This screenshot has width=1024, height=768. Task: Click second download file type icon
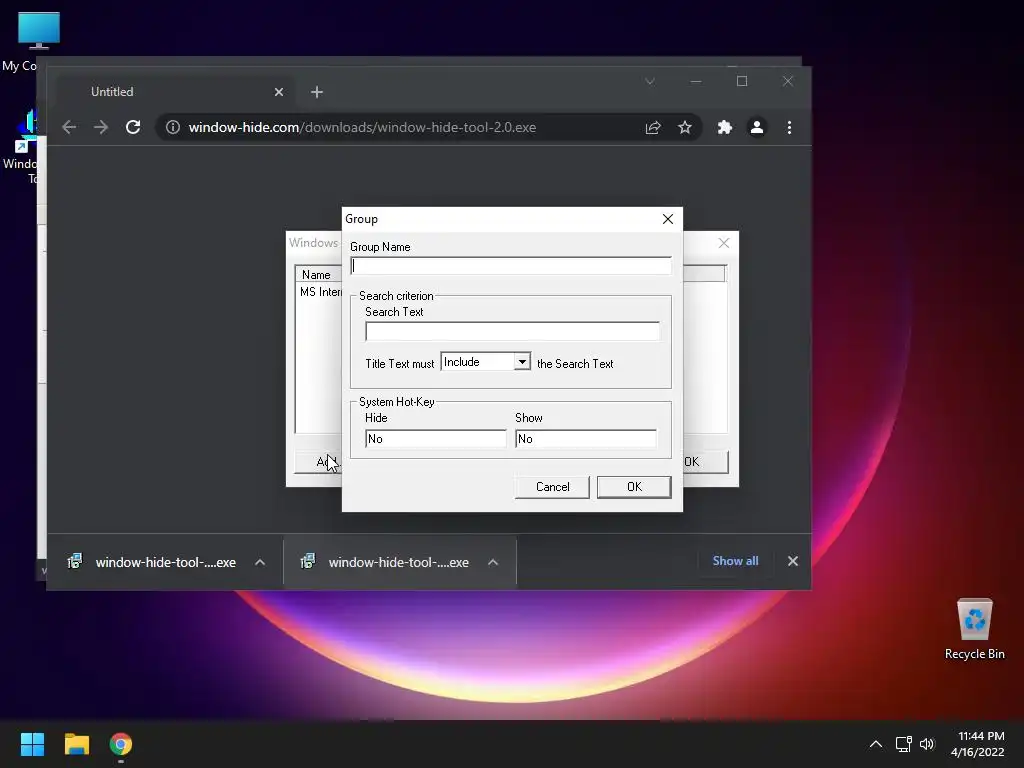pyautogui.click(x=308, y=561)
